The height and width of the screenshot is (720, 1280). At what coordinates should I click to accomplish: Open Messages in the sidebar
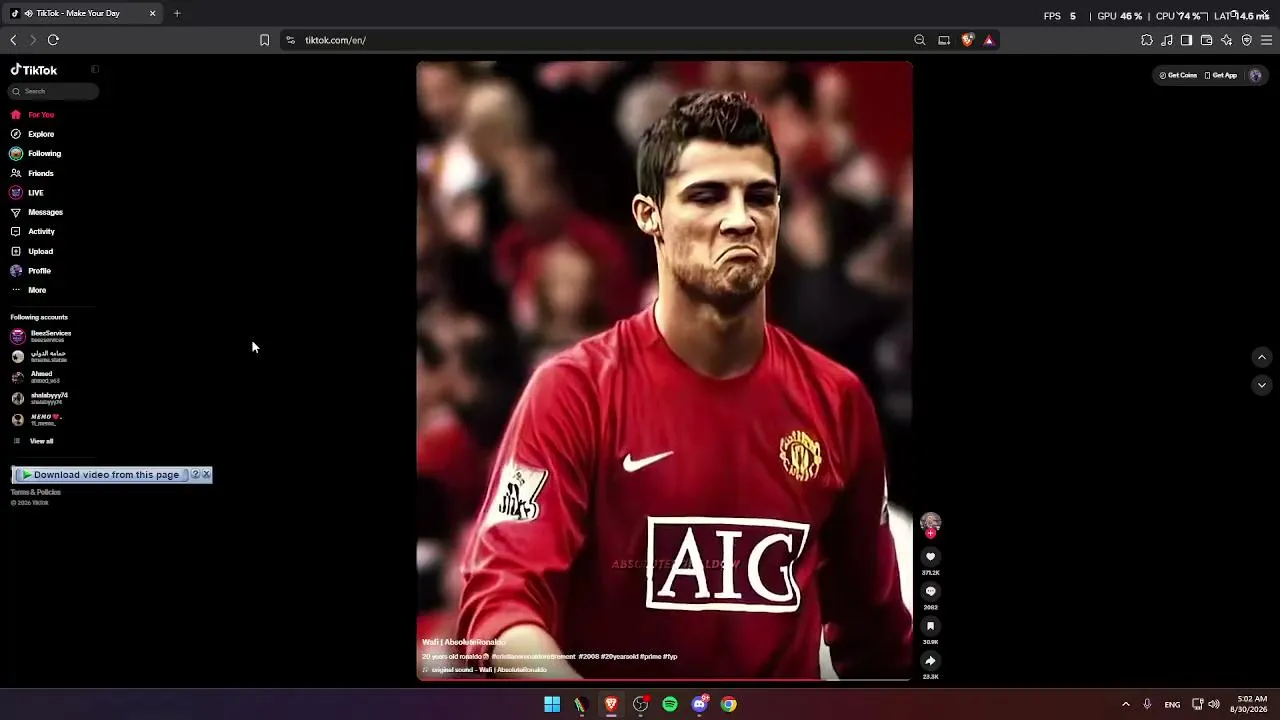(x=37, y=212)
